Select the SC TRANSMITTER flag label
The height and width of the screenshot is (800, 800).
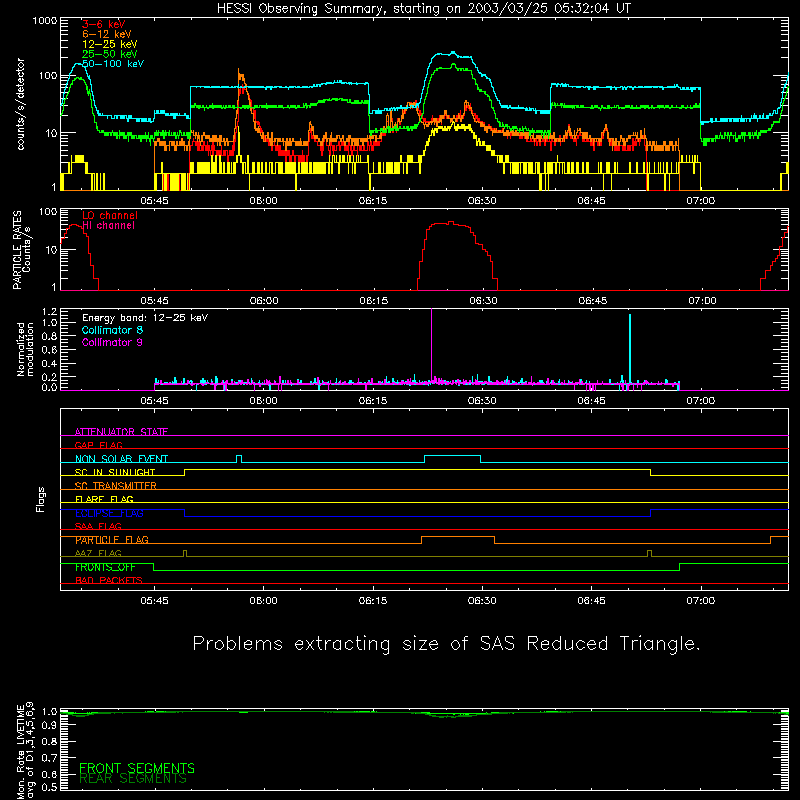pos(116,486)
